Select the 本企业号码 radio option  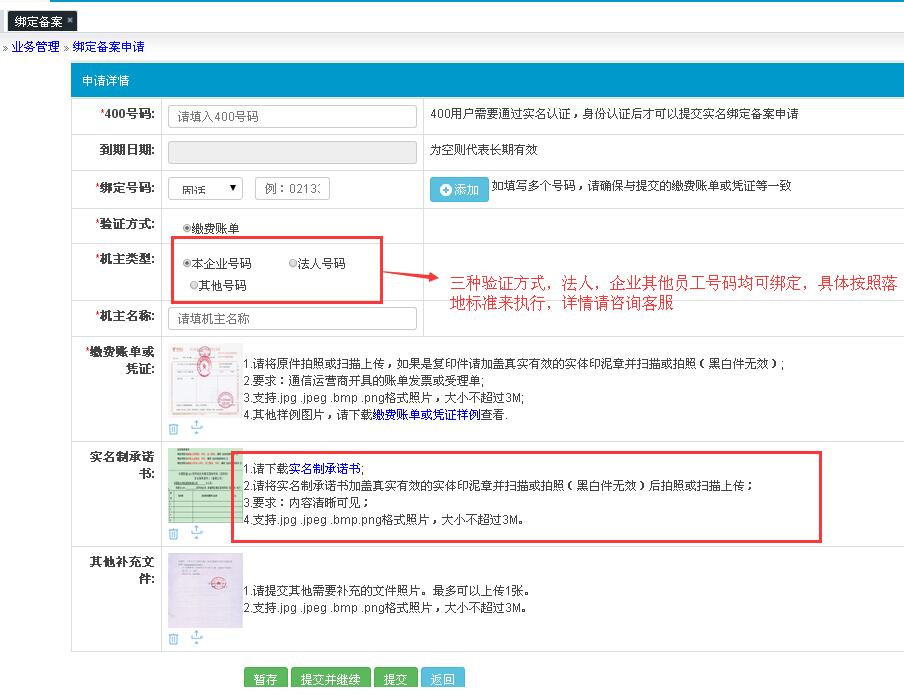tap(187, 264)
